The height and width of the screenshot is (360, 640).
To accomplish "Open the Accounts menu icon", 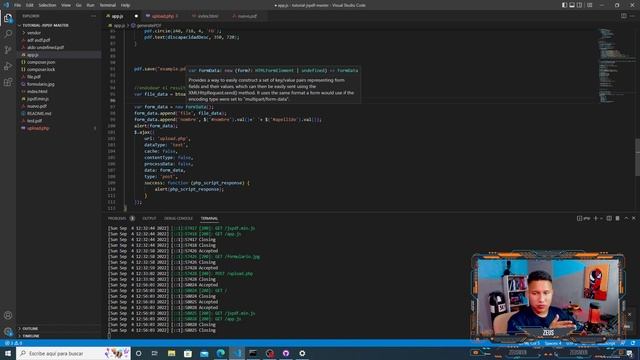I will tap(8, 315).
